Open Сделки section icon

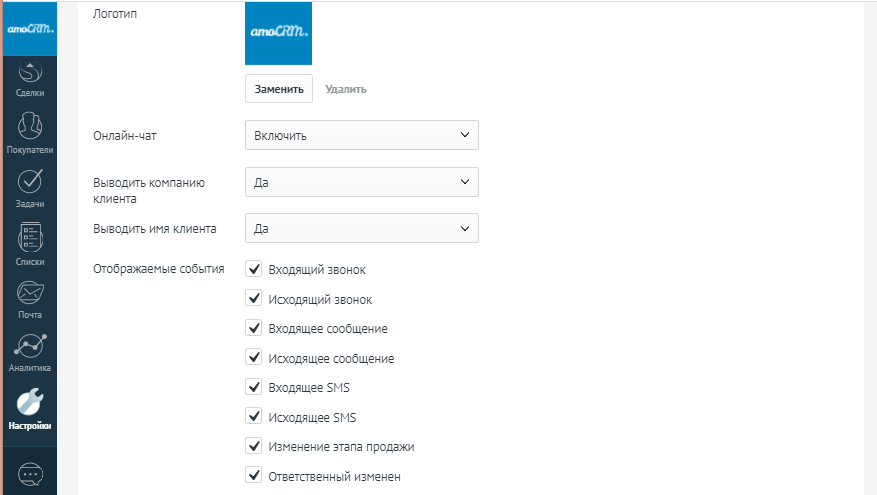click(x=30, y=74)
